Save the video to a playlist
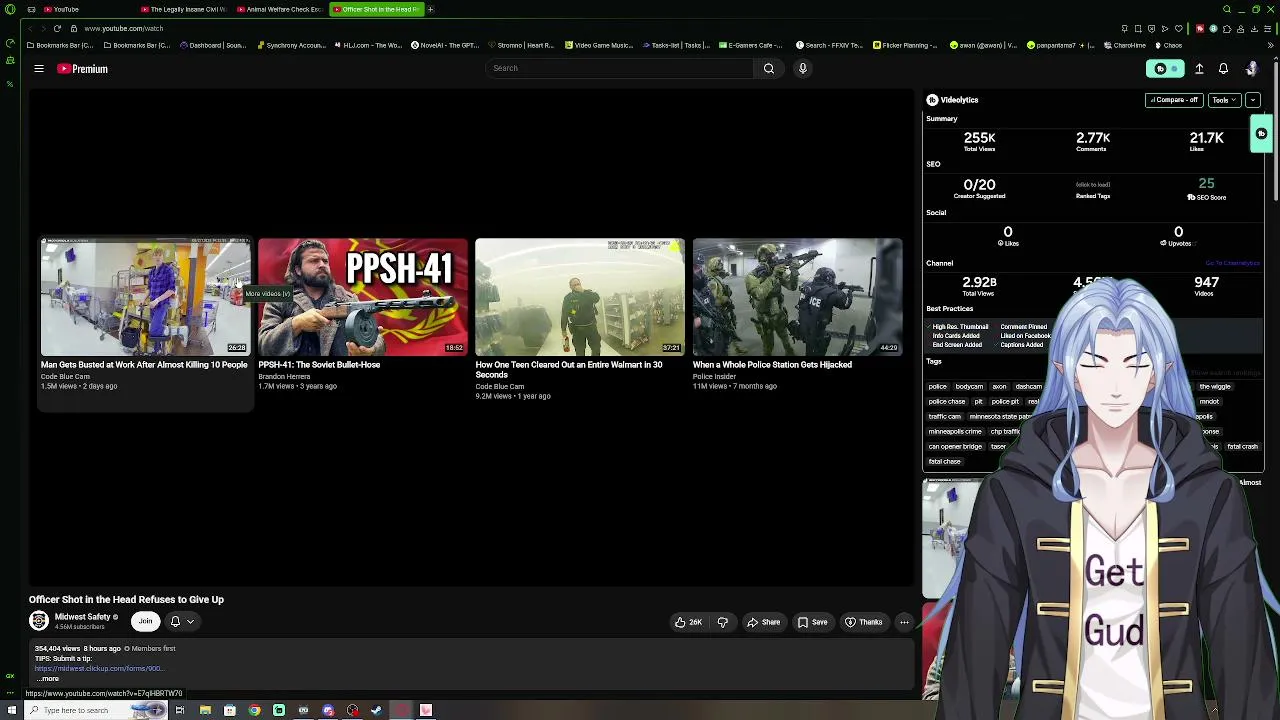 pyautogui.click(x=812, y=622)
